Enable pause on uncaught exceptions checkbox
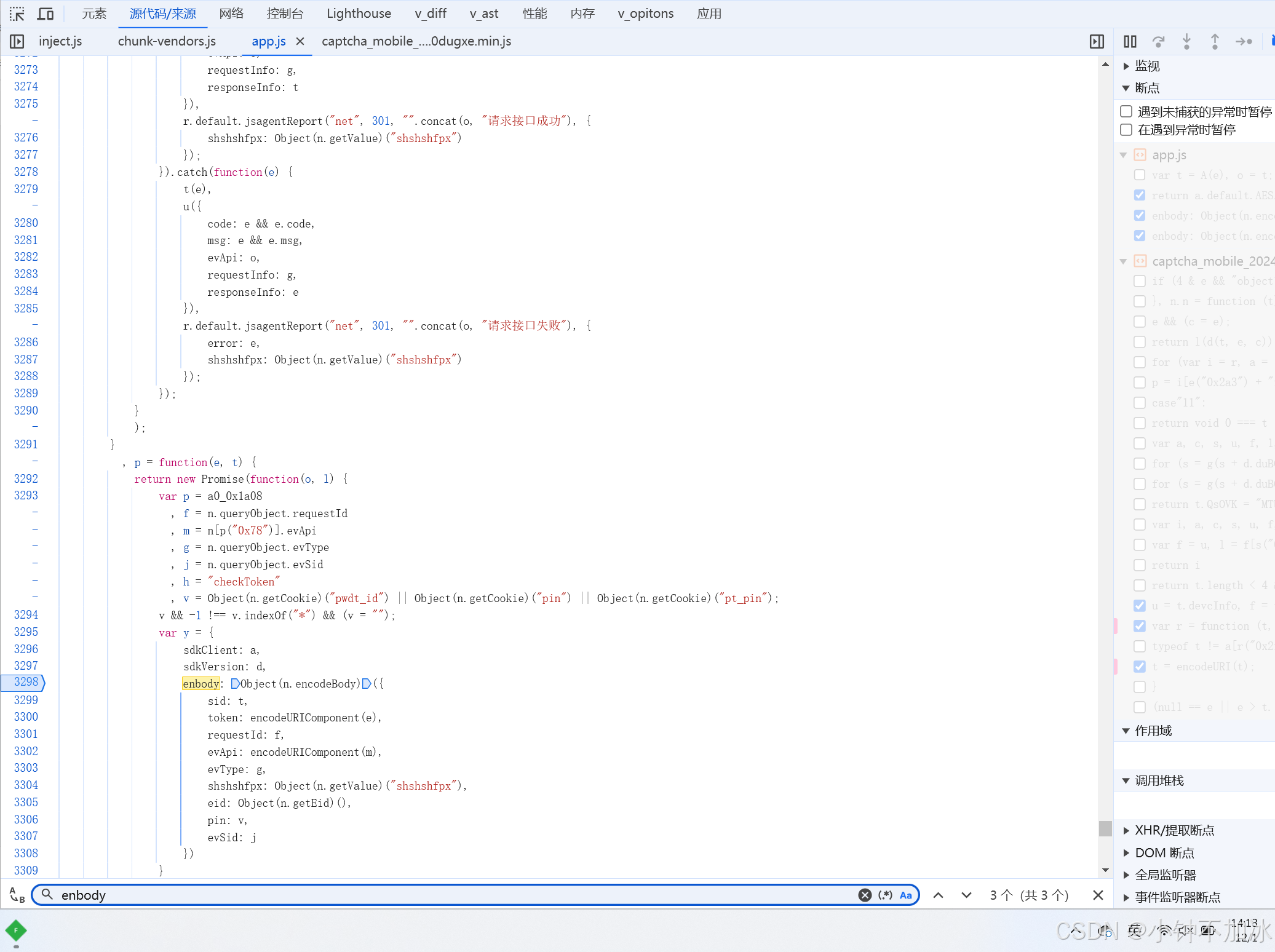 [x=1126, y=111]
